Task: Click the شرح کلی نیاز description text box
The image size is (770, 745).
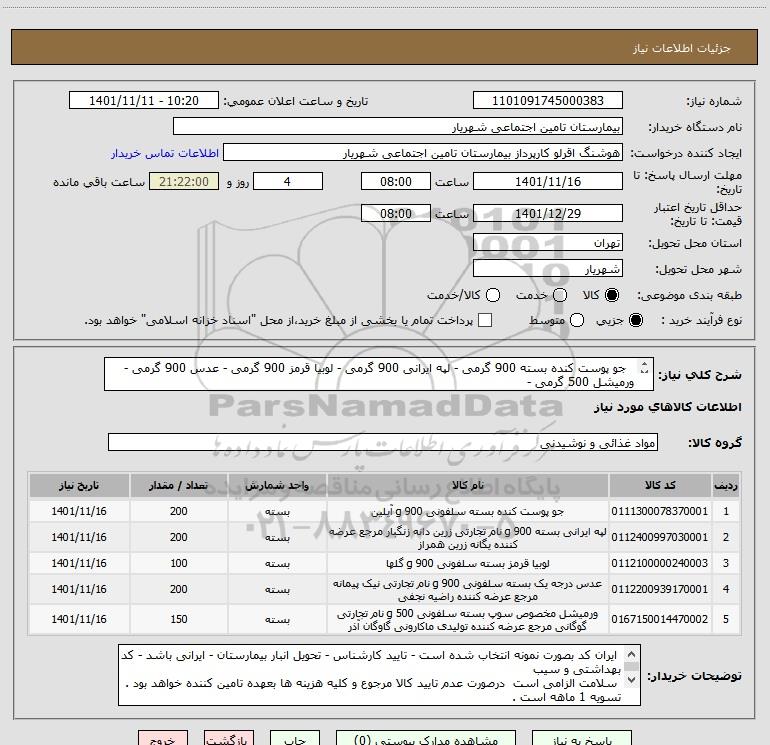Action: pyautogui.click(x=379, y=374)
